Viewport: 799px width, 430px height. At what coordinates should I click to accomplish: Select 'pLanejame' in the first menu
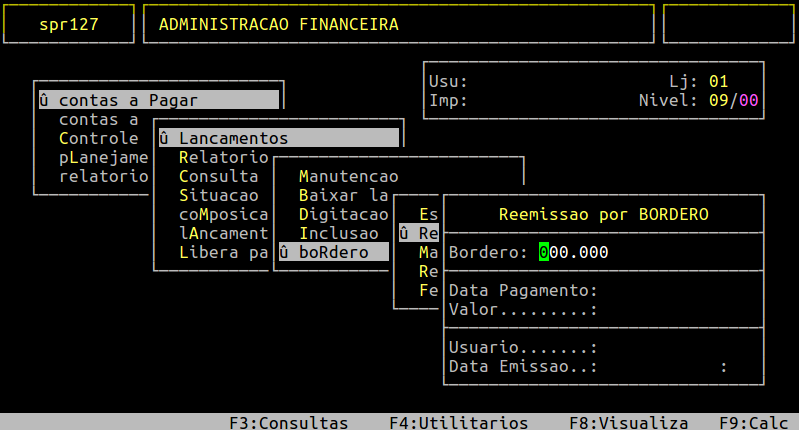click(x=103, y=157)
